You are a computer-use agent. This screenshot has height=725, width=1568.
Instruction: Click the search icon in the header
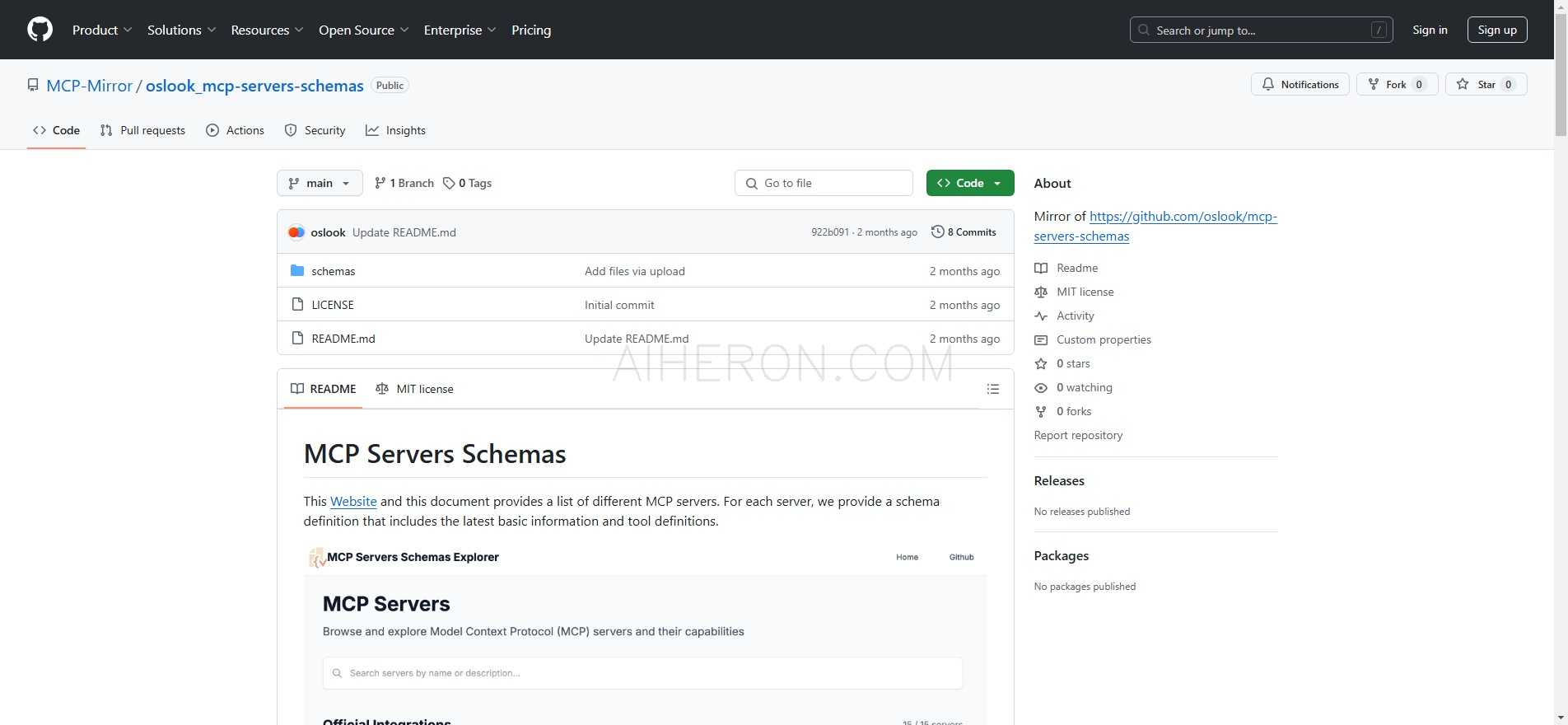[1144, 30]
